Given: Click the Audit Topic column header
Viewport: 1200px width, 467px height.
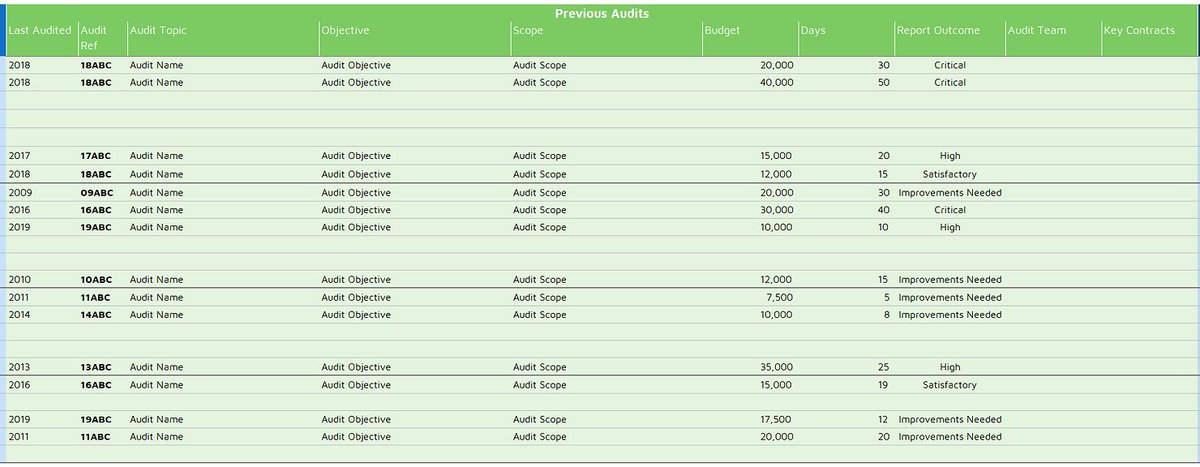Looking at the screenshot, I should 158,30.
